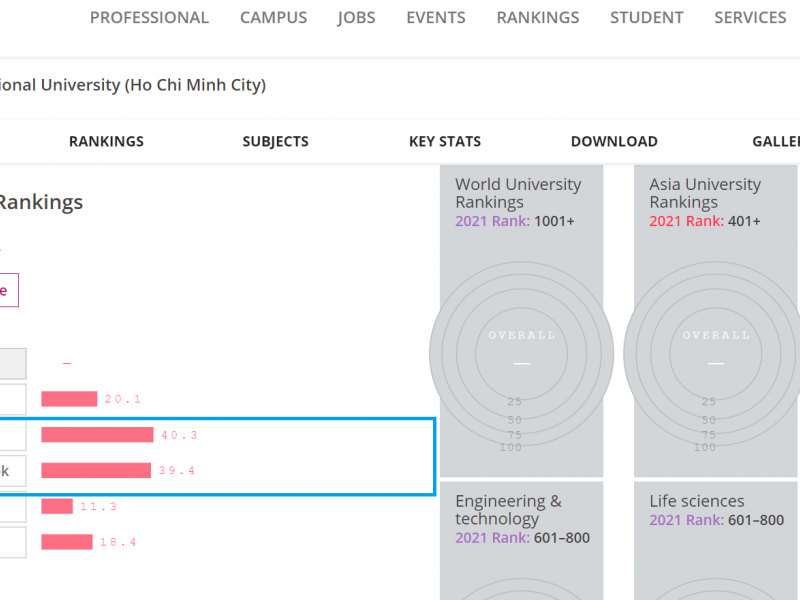Click the score bar labeled 20.1
Viewport: 800px width, 600px height.
[x=69, y=399]
